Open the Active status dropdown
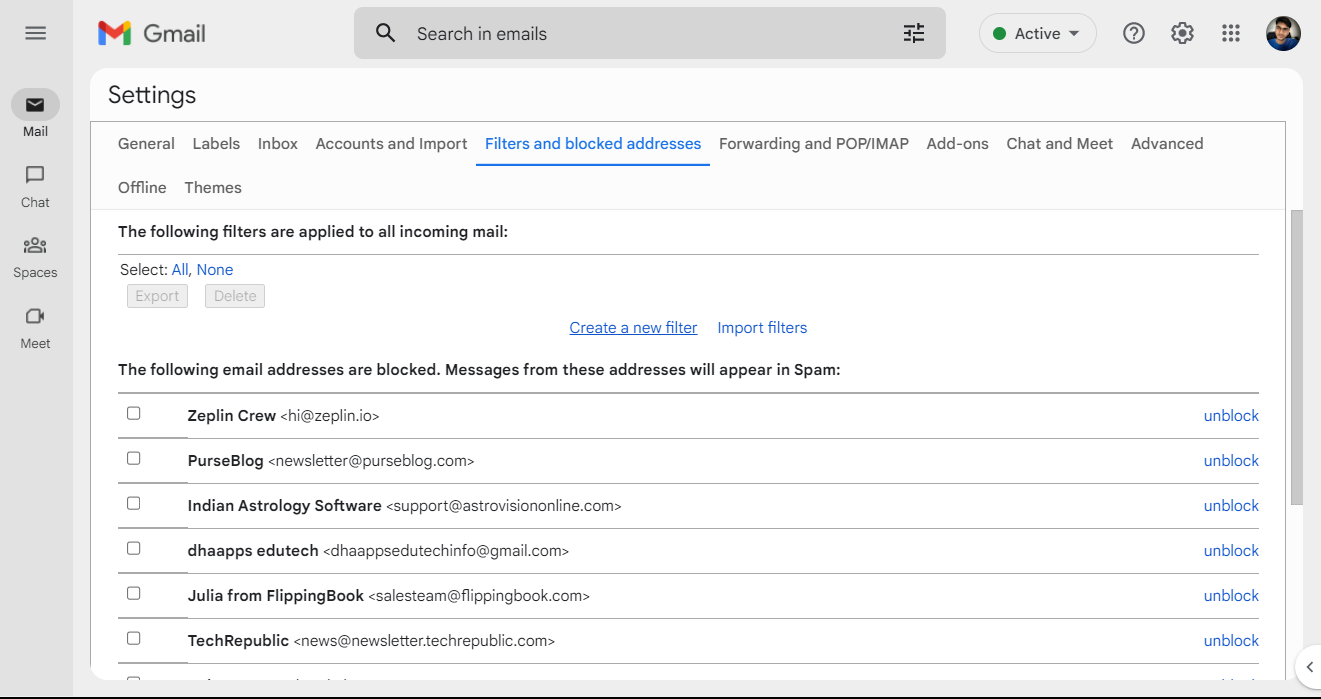The width and height of the screenshot is (1321, 699). 1037,33
